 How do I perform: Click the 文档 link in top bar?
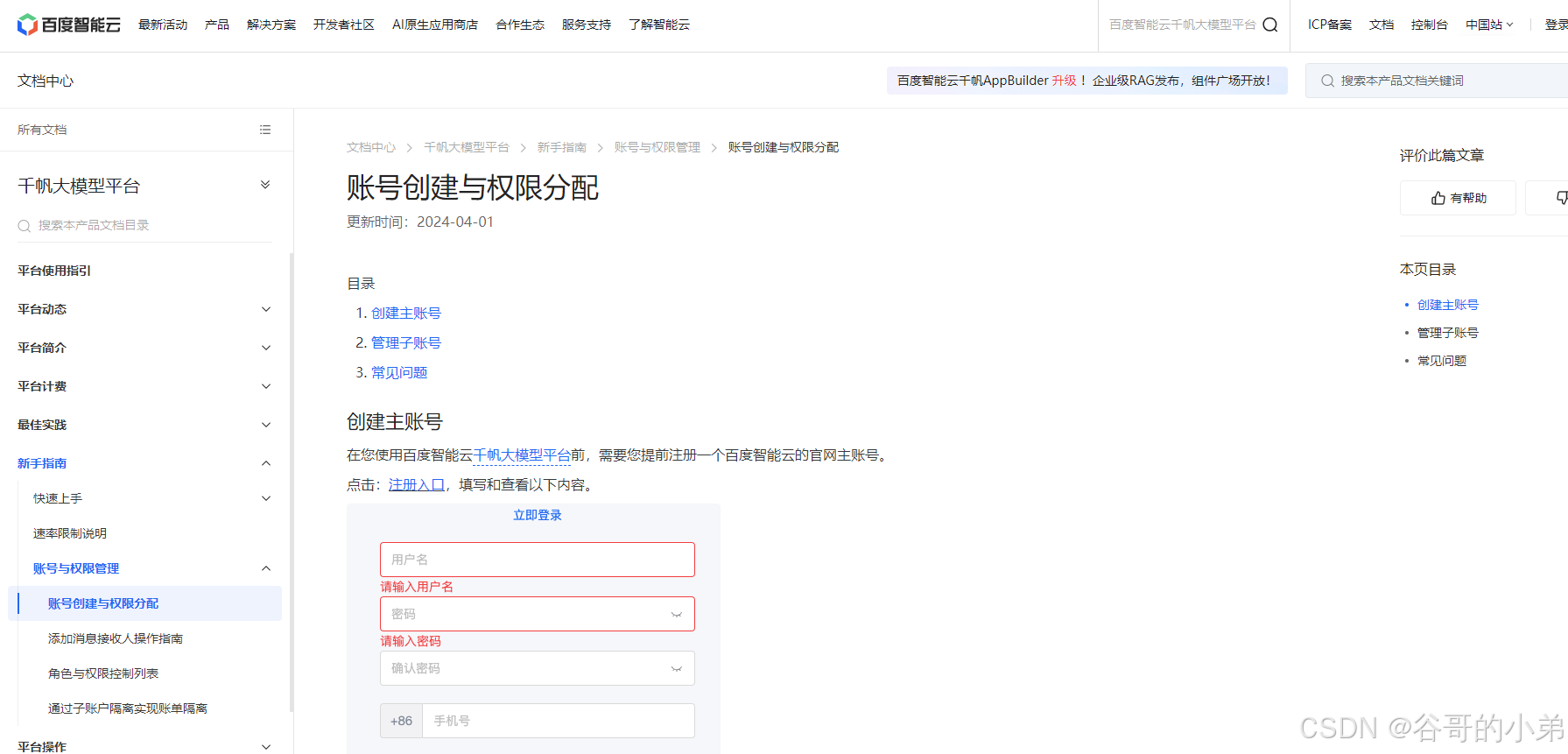1382,25
